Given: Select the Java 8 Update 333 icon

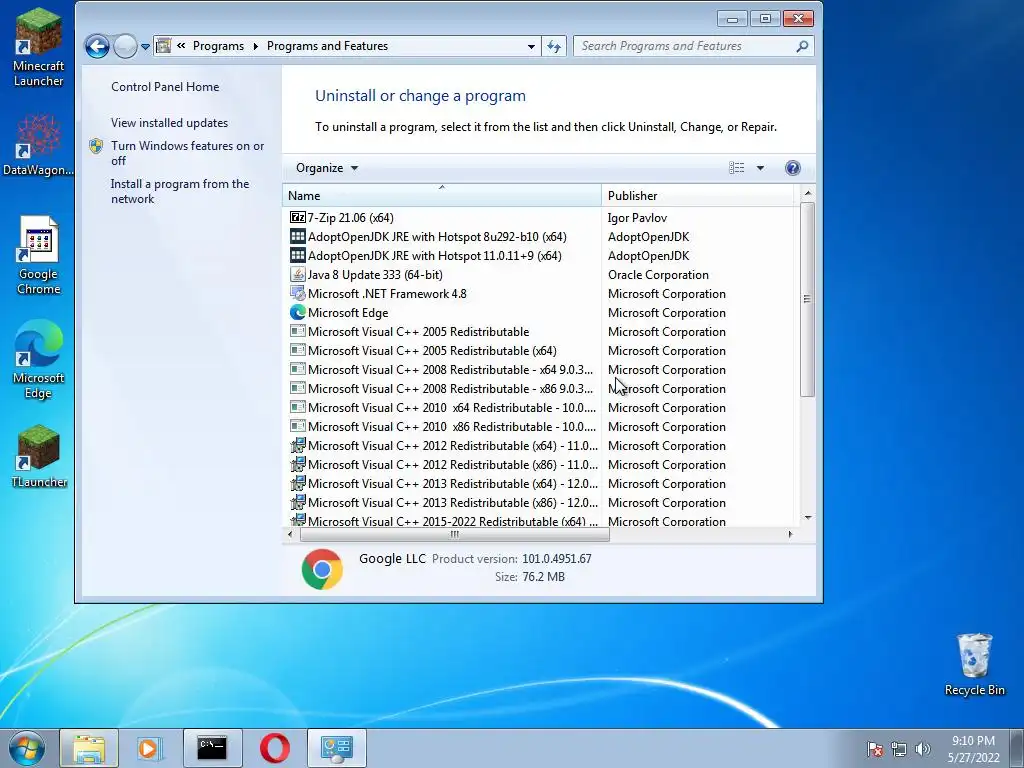Looking at the screenshot, I should pyautogui.click(x=297, y=275).
